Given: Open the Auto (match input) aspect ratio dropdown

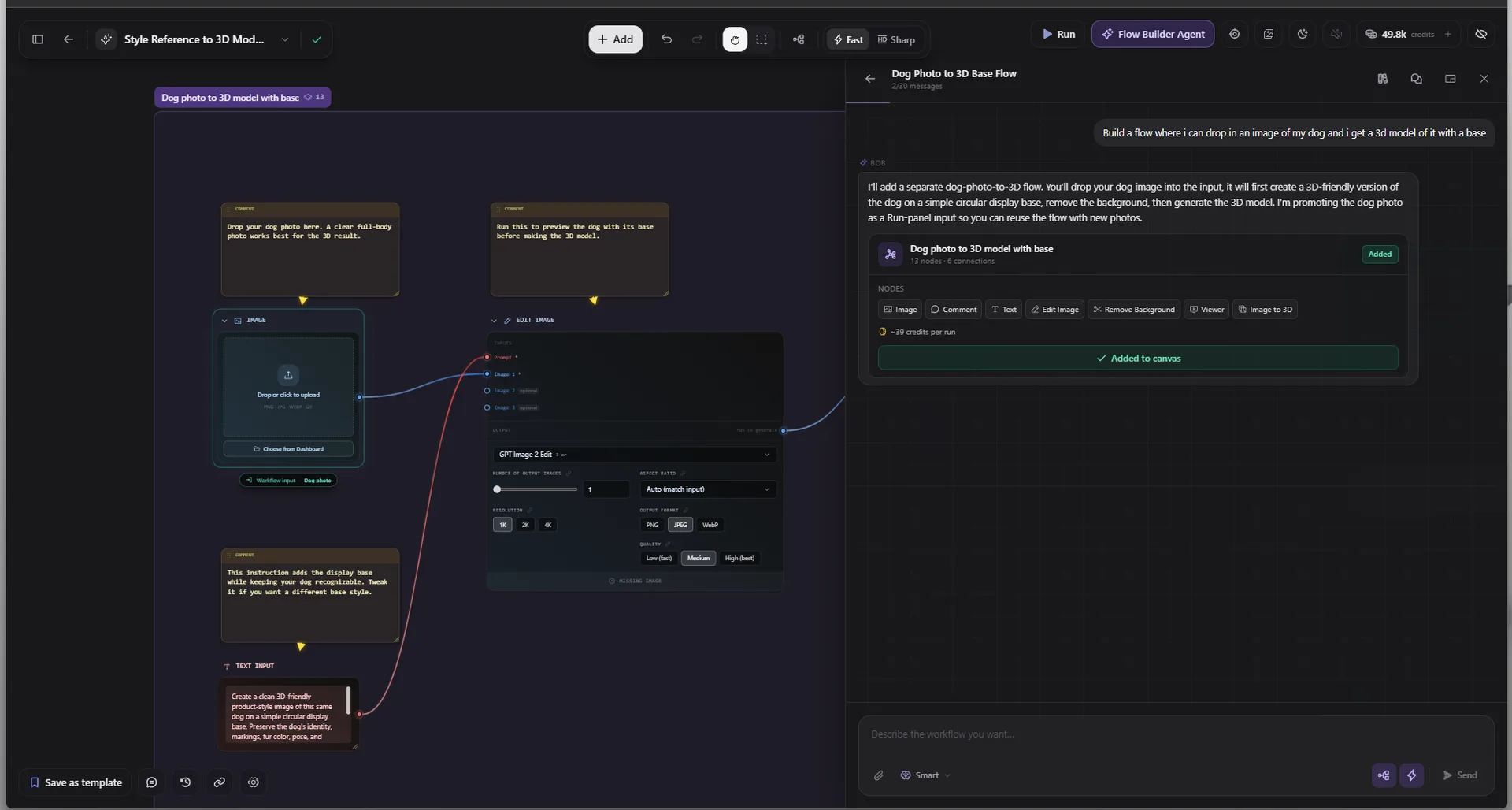Looking at the screenshot, I should (x=708, y=489).
